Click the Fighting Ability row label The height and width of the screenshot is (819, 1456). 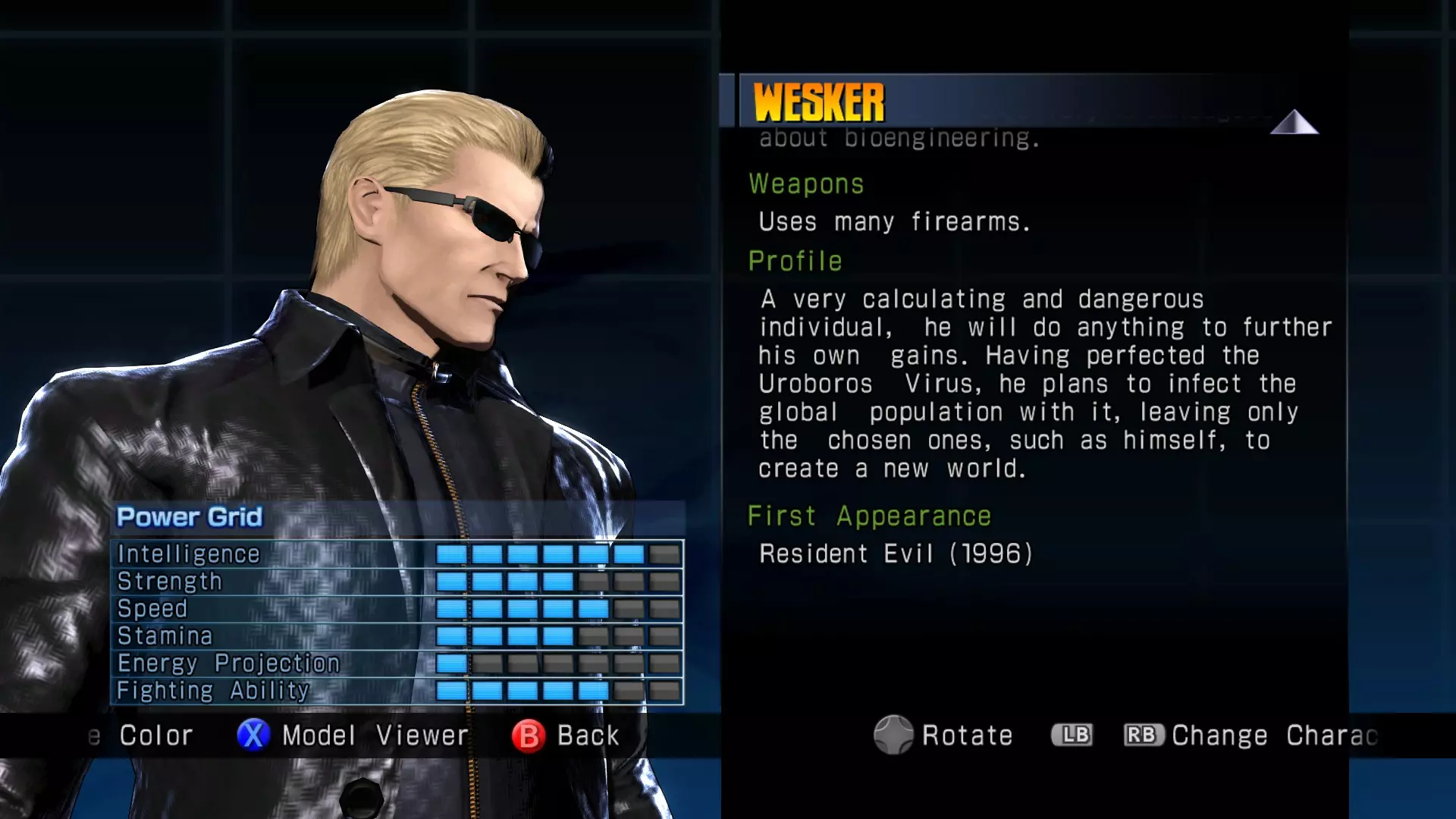click(213, 691)
